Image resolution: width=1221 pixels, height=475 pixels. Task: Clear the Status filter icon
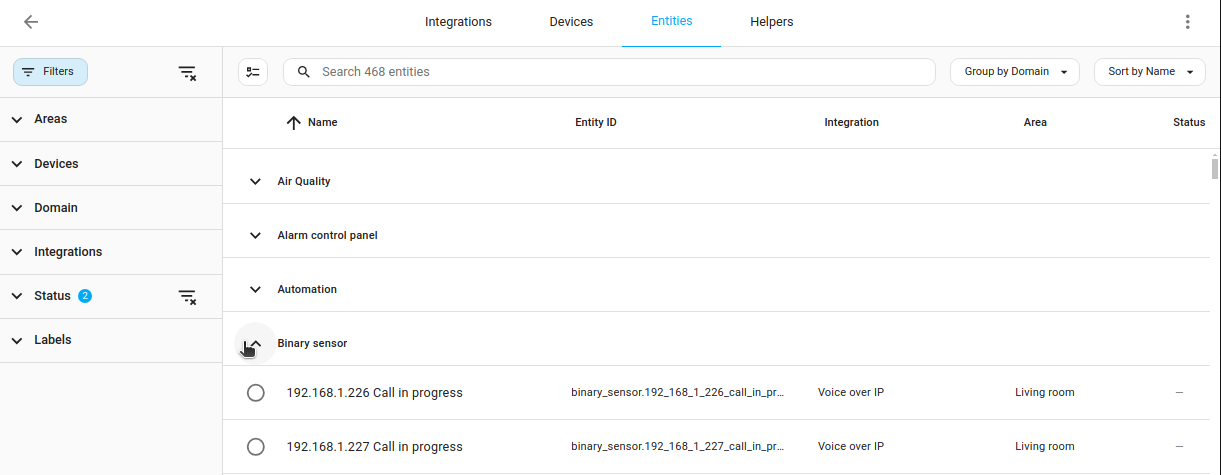point(187,296)
